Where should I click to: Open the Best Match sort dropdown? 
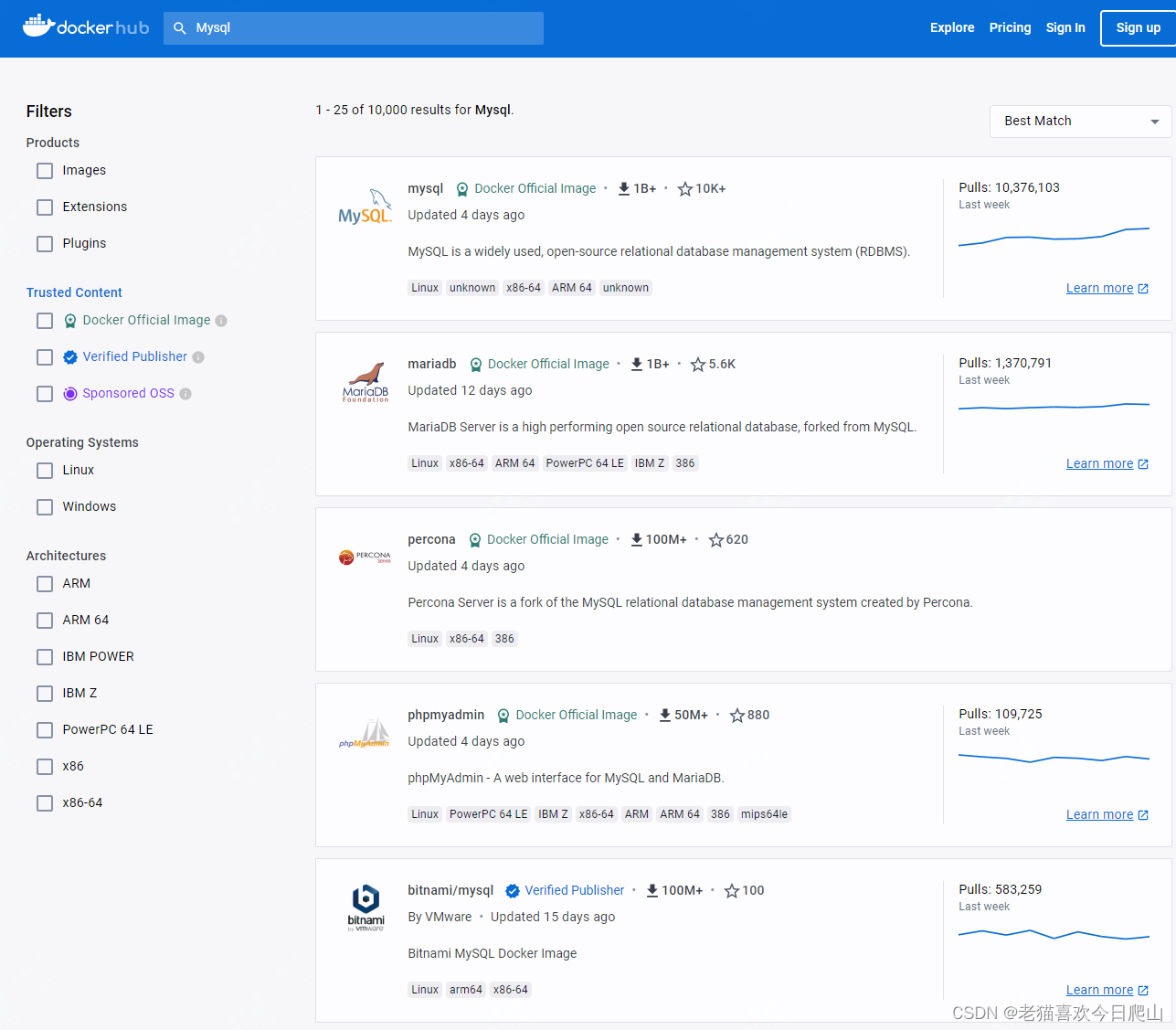pos(1080,121)
